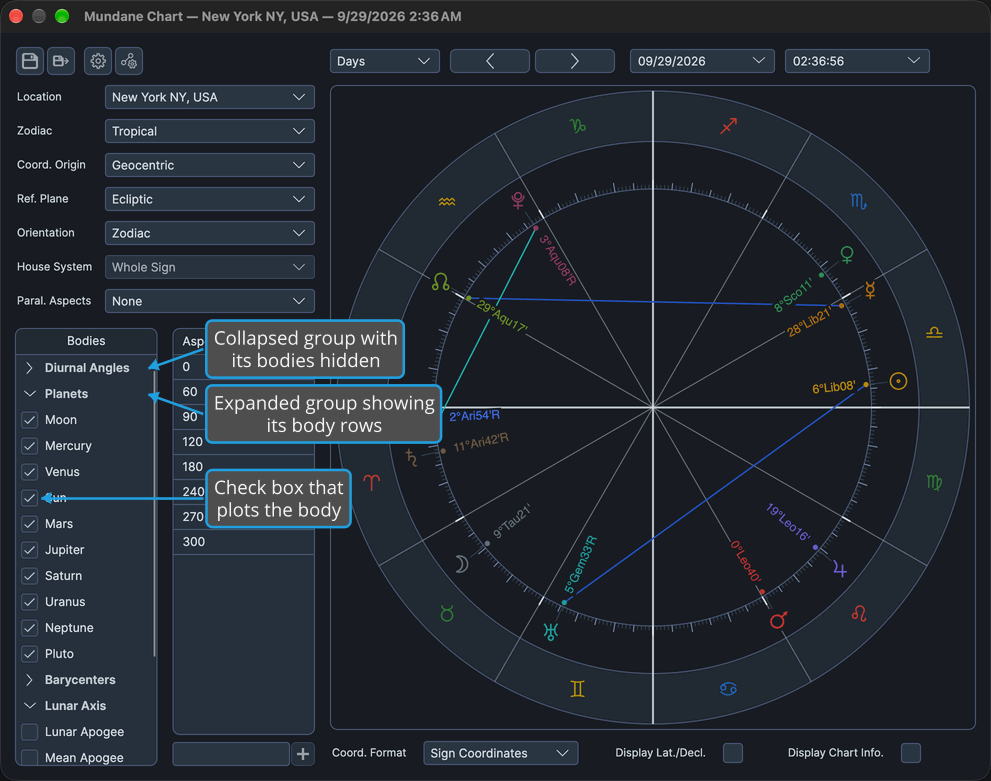Click the Moon crescent glyph on chart
The image size is (991, 781).
(462, 564)
